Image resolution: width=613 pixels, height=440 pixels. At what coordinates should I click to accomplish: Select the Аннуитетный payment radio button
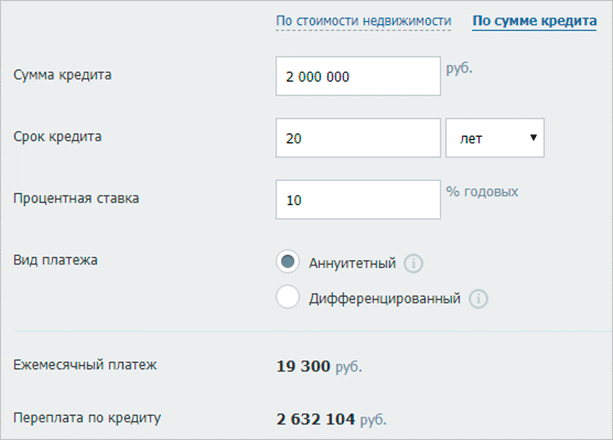[288, 262]
